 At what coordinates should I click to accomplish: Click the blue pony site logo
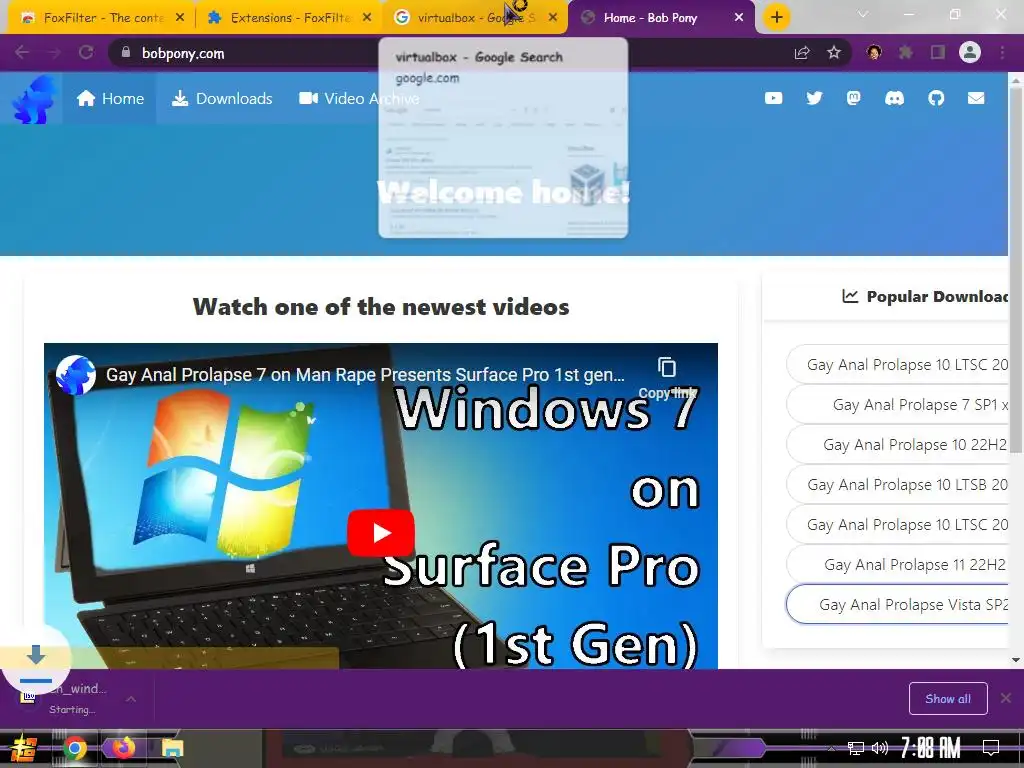pos(33,99)
